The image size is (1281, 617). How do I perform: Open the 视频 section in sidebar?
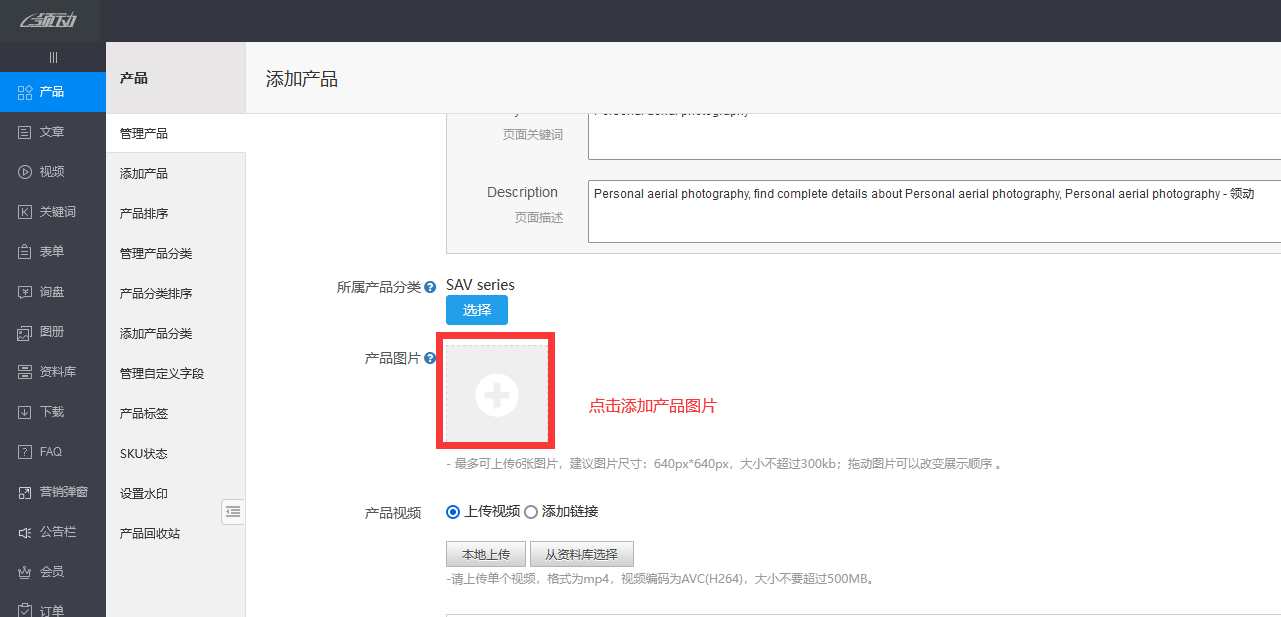click(52, 171)
